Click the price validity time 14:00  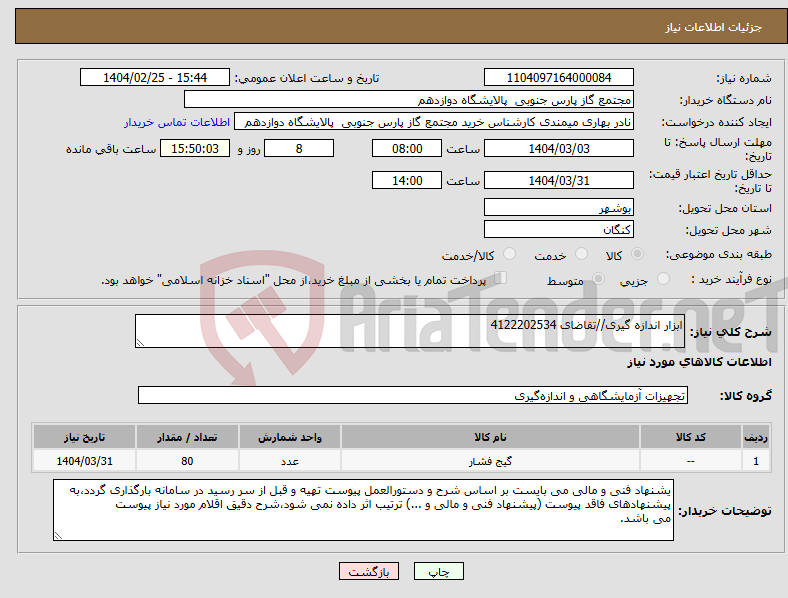point(407,180)
